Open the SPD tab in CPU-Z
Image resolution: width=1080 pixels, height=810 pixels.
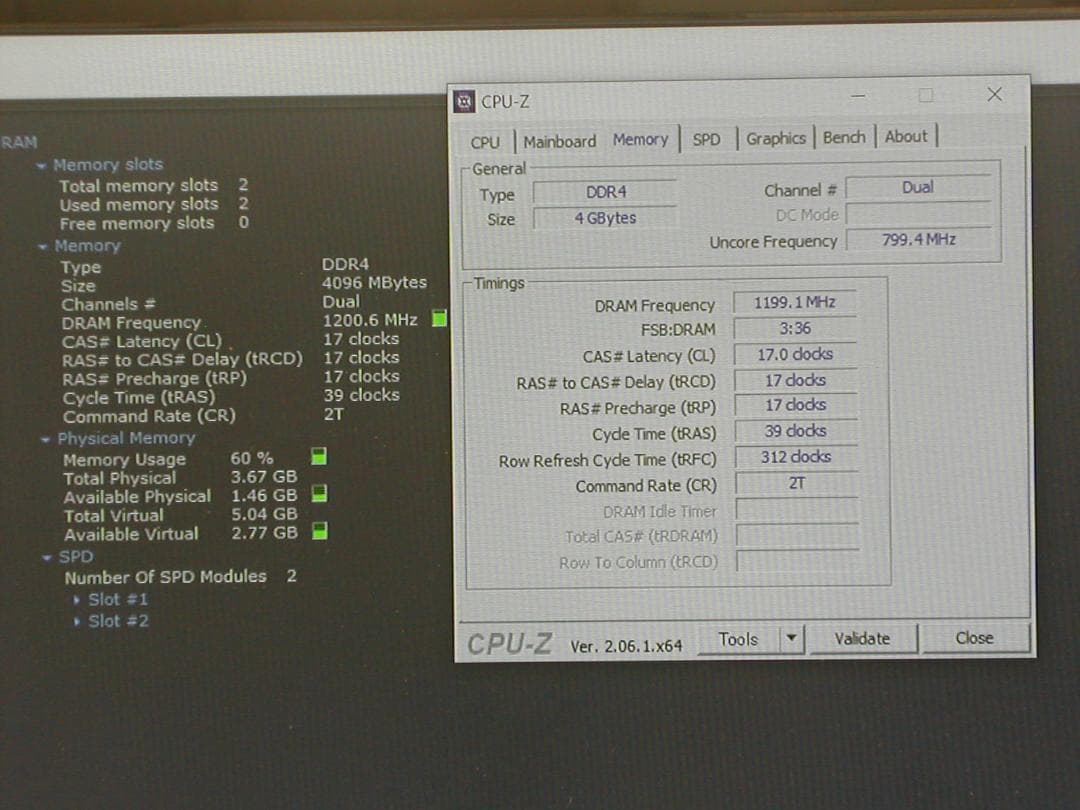coord(706,140)
